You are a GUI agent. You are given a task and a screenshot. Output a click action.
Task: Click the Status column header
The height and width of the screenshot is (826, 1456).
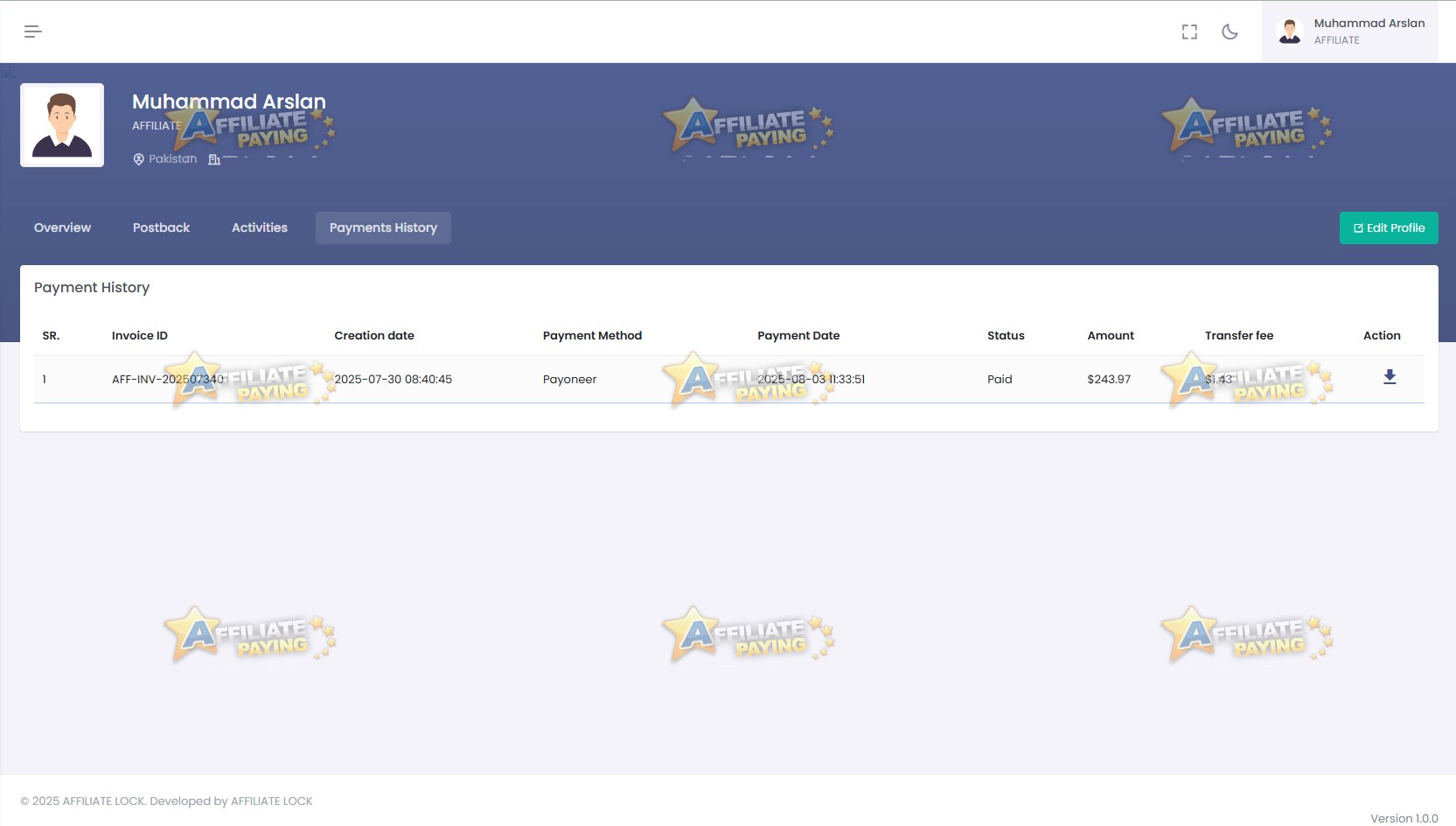point(1006,335)
